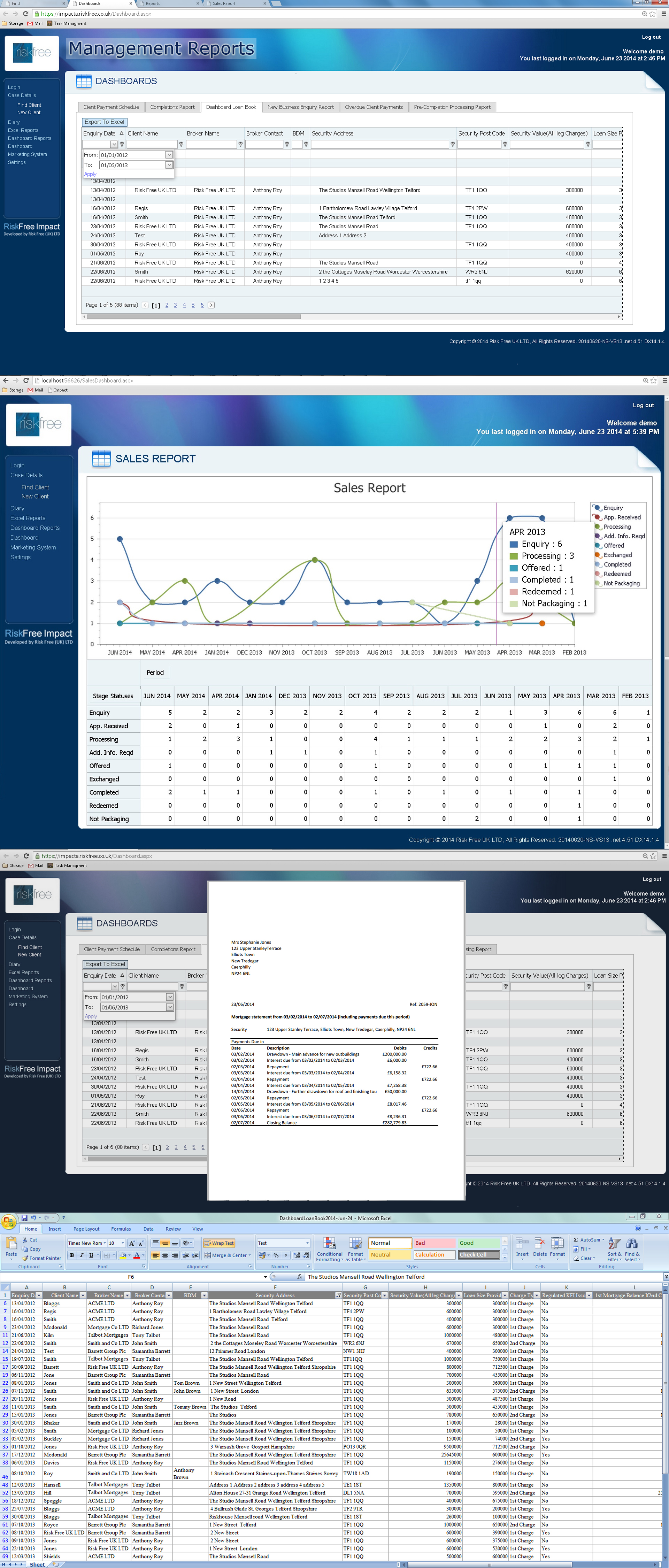The width and height of the screenshot is (669, 1568).
Task: Click the Paste icon in Excel
Action: (x=11, y=1244)
